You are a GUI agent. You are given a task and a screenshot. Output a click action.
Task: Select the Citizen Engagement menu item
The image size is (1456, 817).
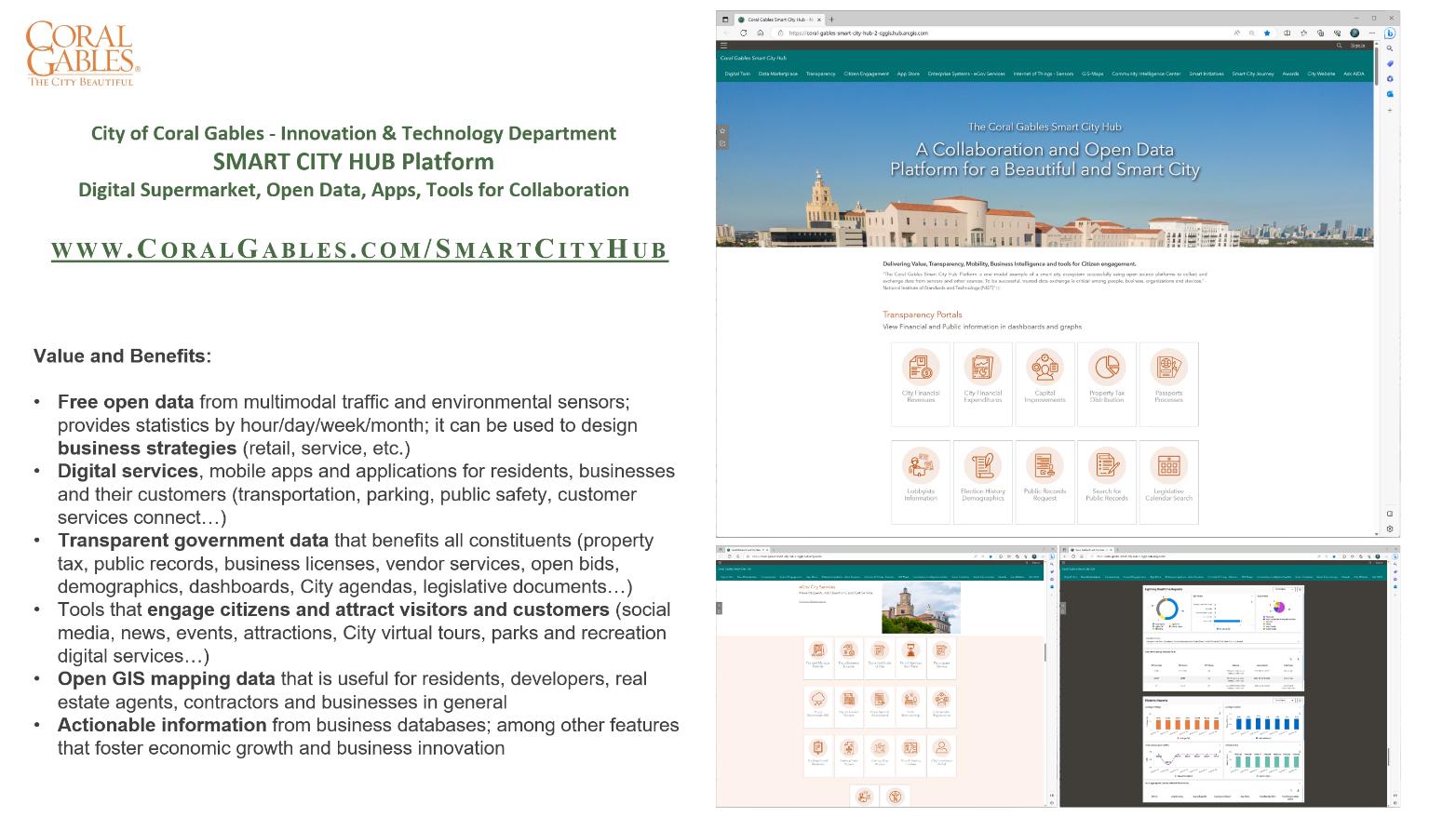coord(867,74)
